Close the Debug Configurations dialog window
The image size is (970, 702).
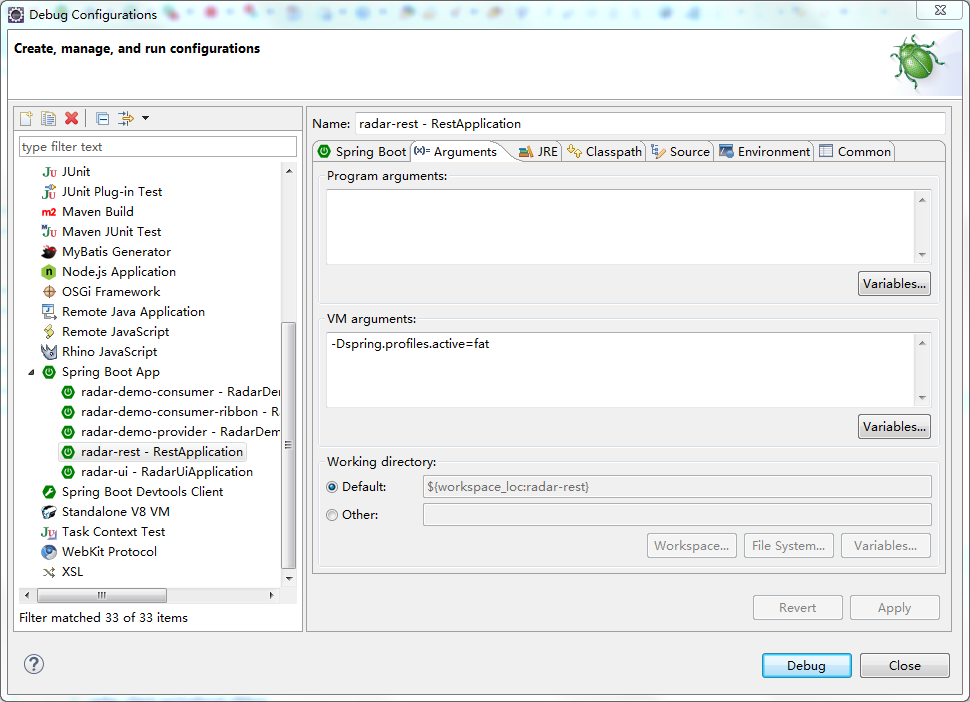(x=940, y=11)
